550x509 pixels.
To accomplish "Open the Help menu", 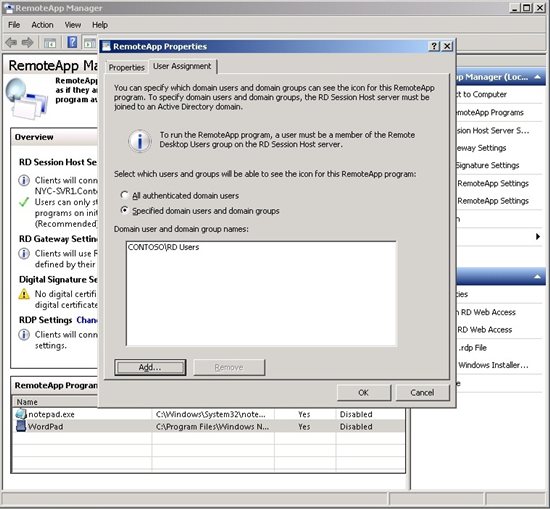I will [100, 25].
